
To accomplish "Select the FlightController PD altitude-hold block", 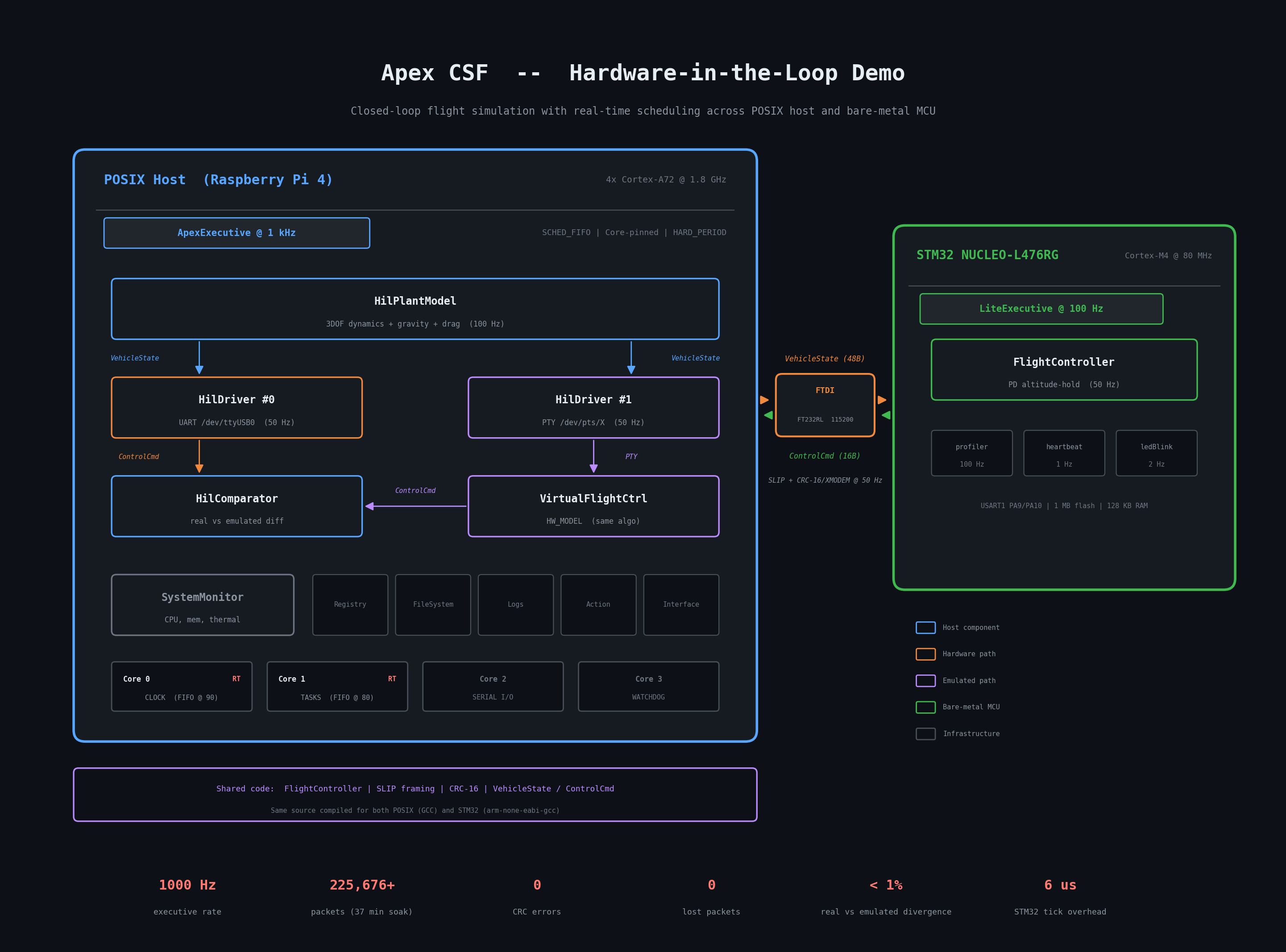I will 1063,369.
